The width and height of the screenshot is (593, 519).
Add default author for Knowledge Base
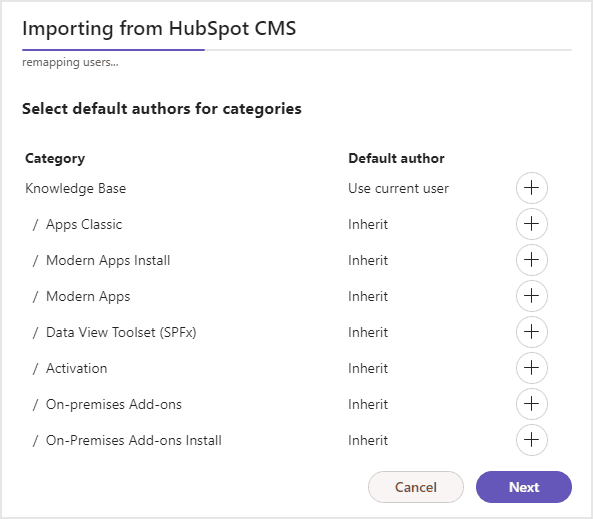(x=531, y=188)
